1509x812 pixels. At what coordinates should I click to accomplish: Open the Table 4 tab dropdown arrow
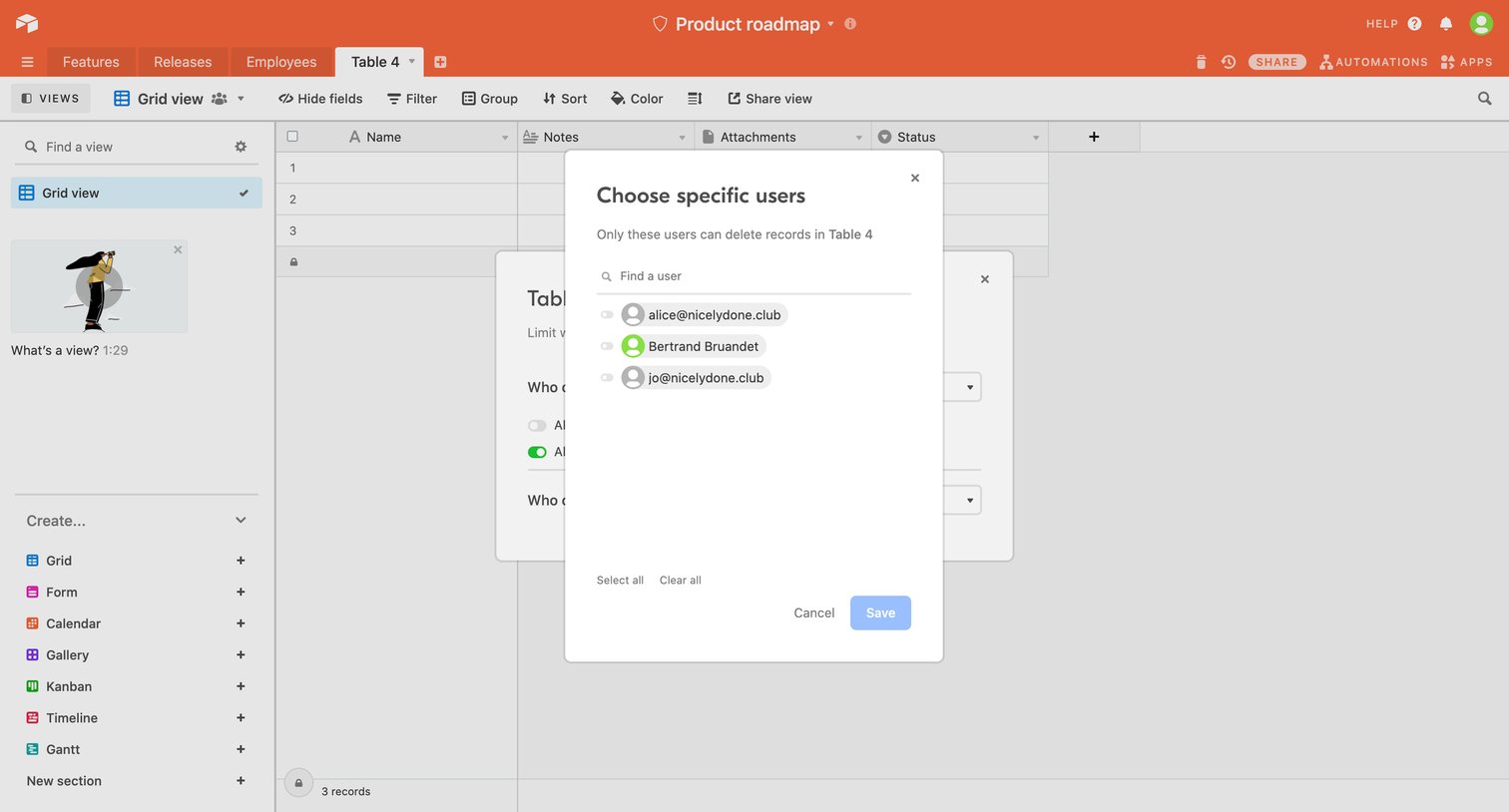(411, 62)
